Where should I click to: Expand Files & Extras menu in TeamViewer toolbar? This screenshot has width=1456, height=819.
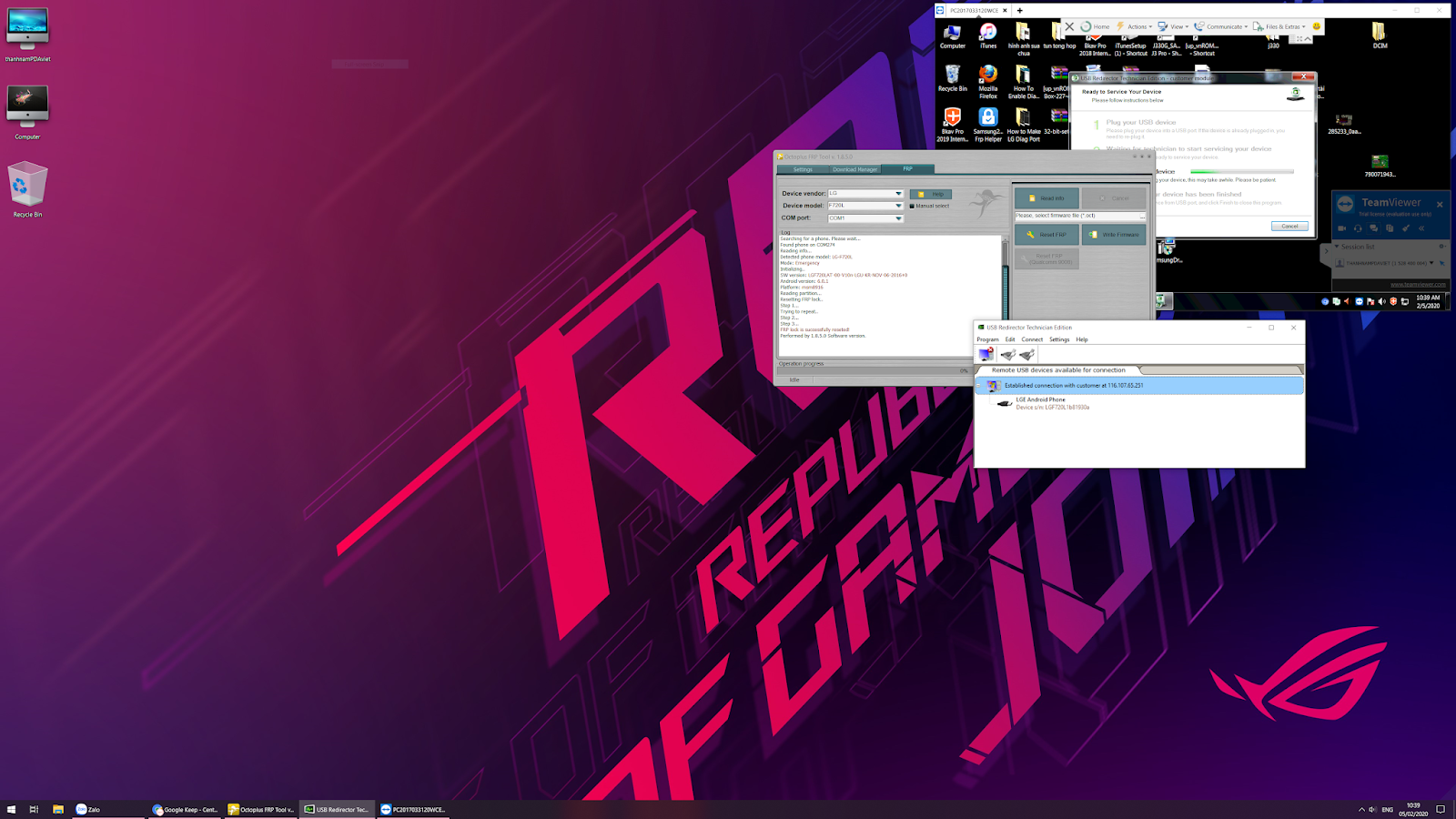[x=1279, y=26]
